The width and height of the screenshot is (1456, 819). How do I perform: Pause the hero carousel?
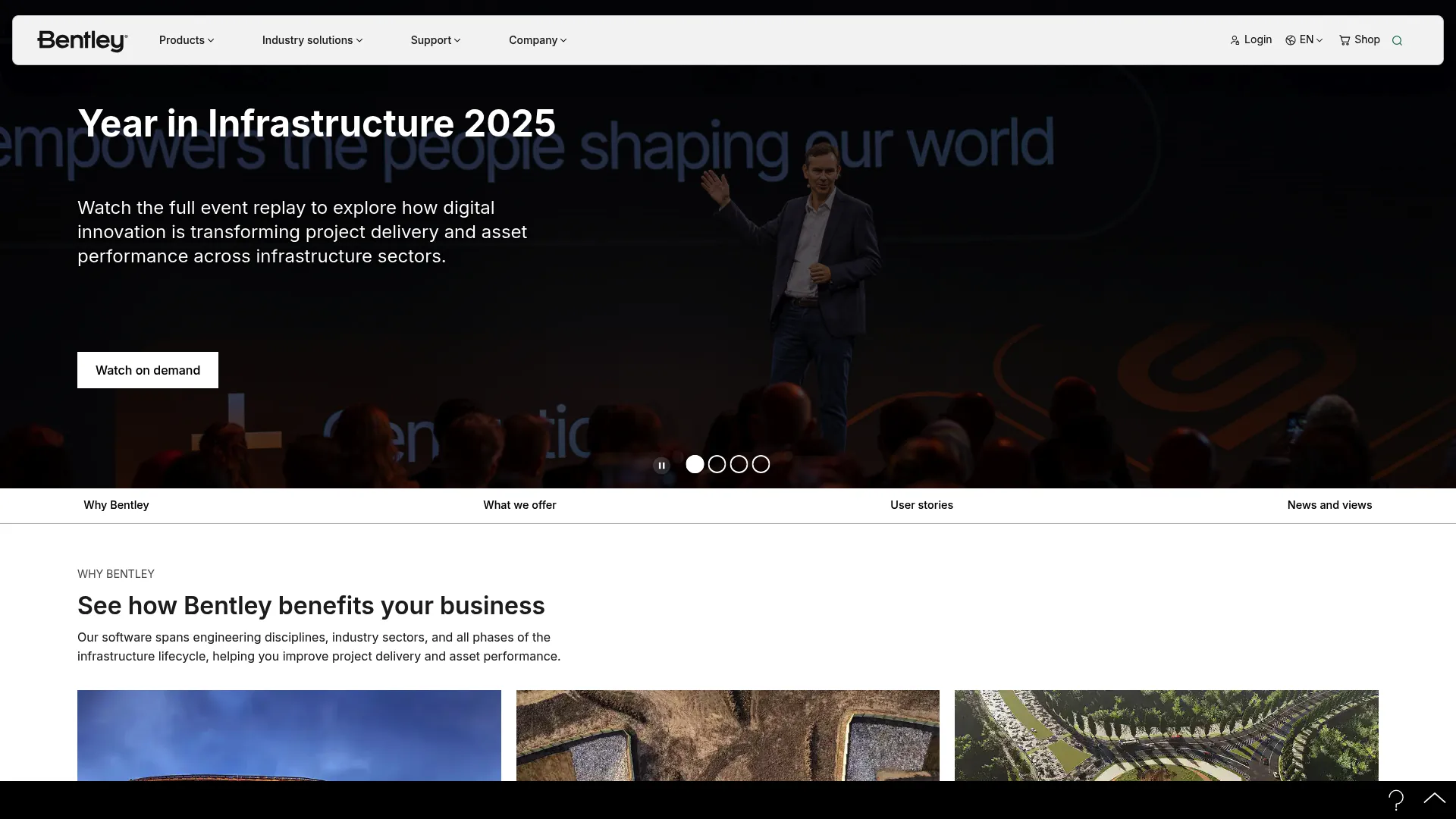click(661, 465)
